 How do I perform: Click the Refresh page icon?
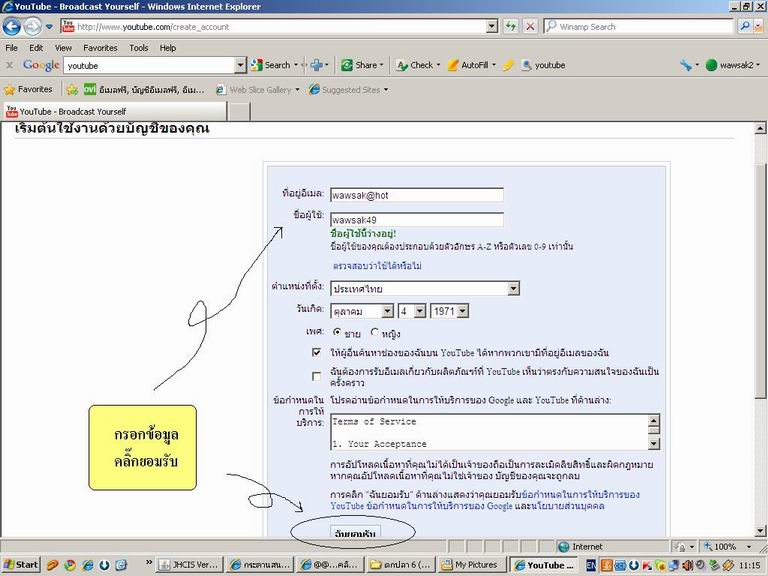[x=511, y=26]
